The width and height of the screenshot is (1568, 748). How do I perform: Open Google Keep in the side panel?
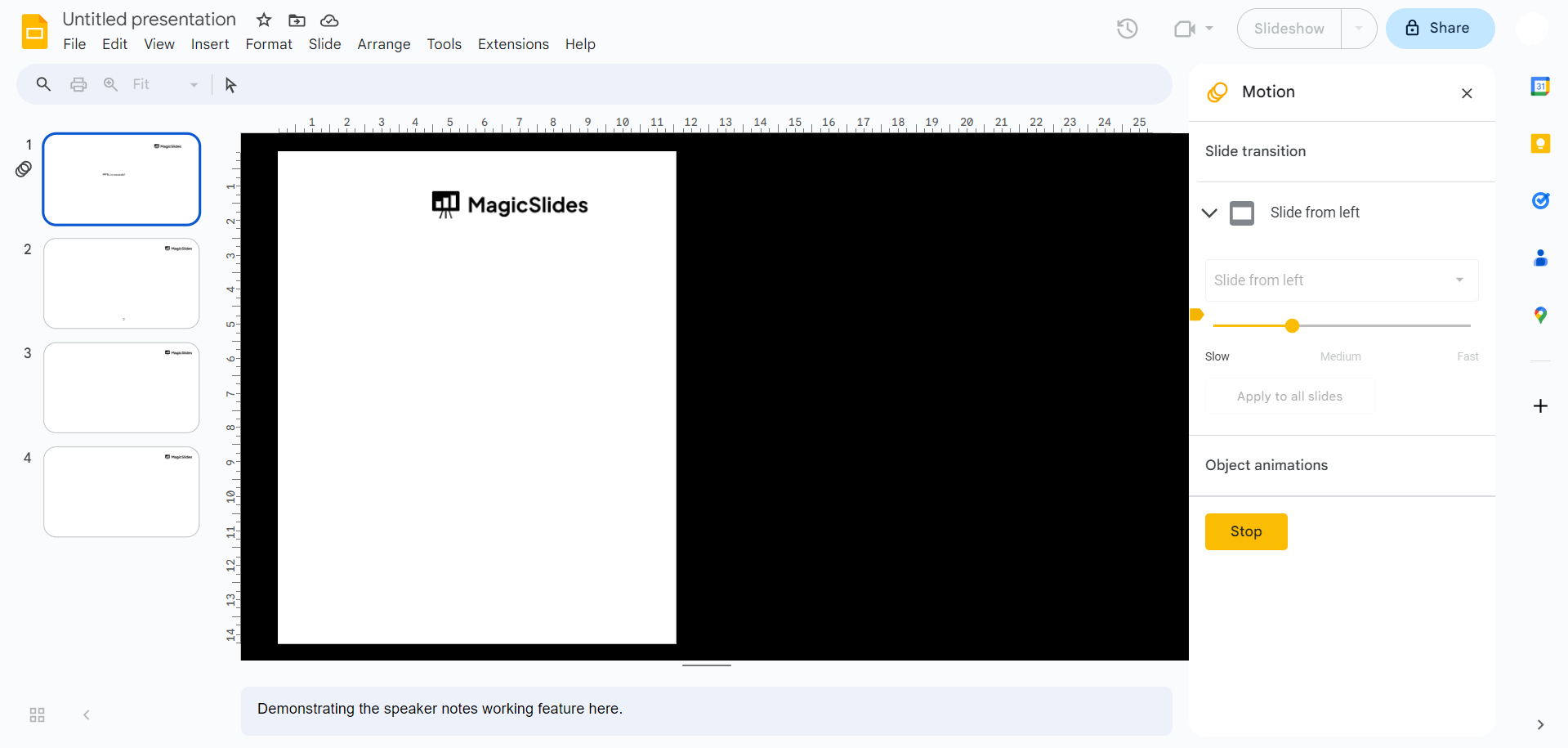1541,143
